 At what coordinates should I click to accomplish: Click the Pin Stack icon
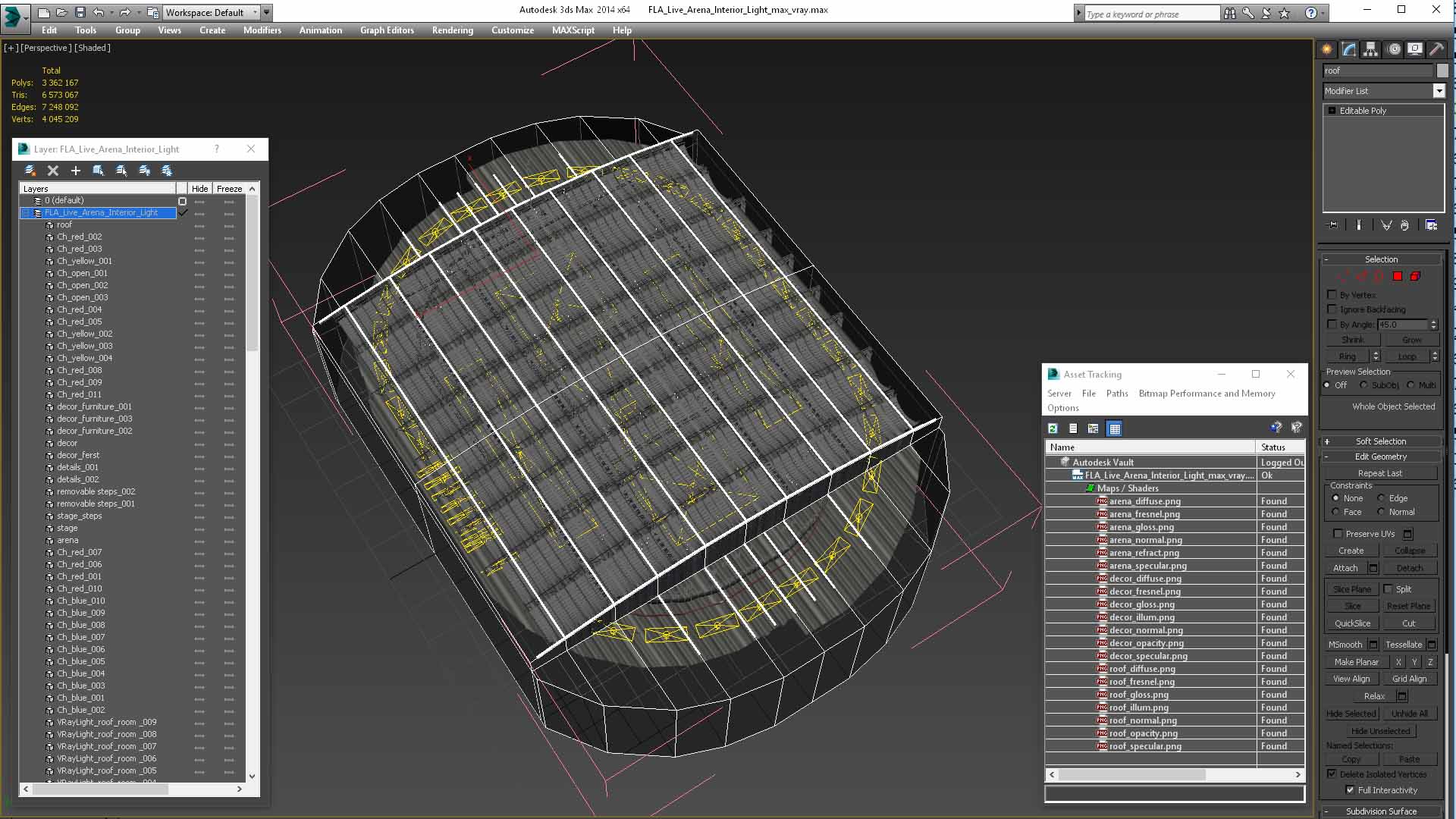click(1332, 225)
